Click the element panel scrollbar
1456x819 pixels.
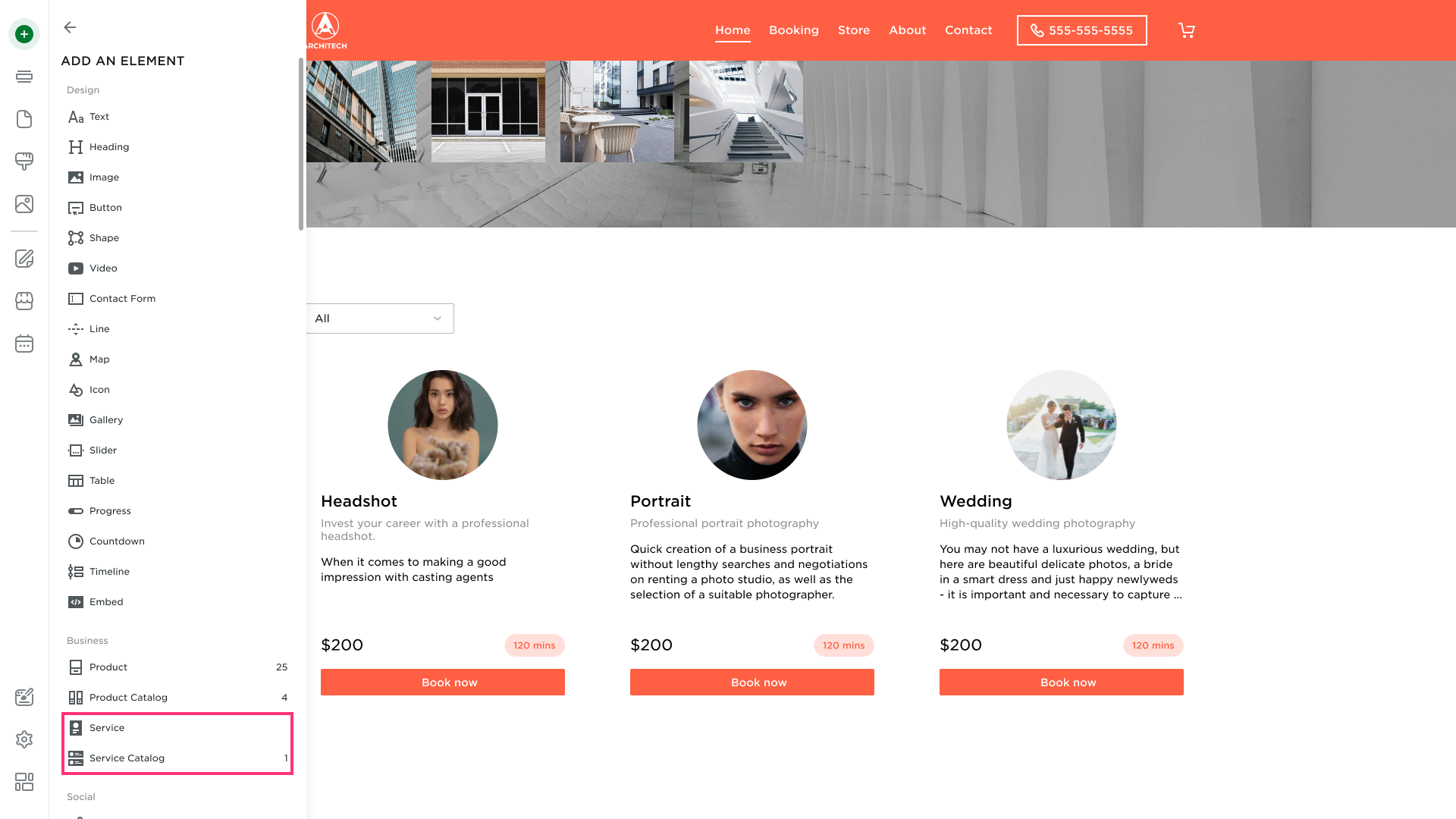click(301, 144)
